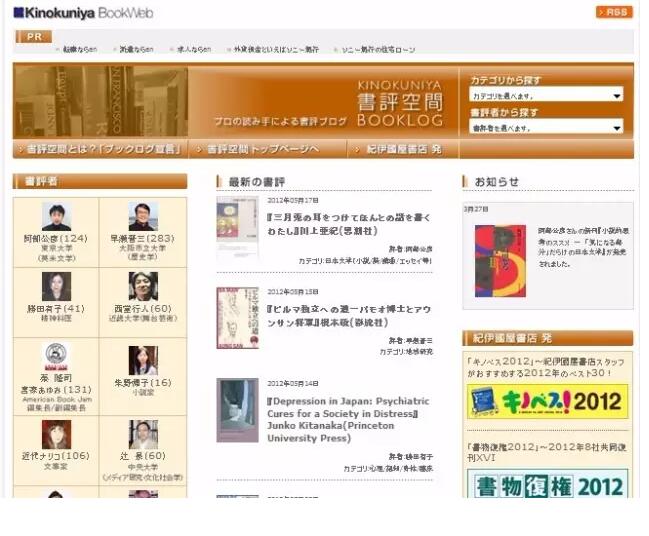Click the Depression in Japan book cover
This screenshot has width=649, height=536.
[x=237, y=410]
